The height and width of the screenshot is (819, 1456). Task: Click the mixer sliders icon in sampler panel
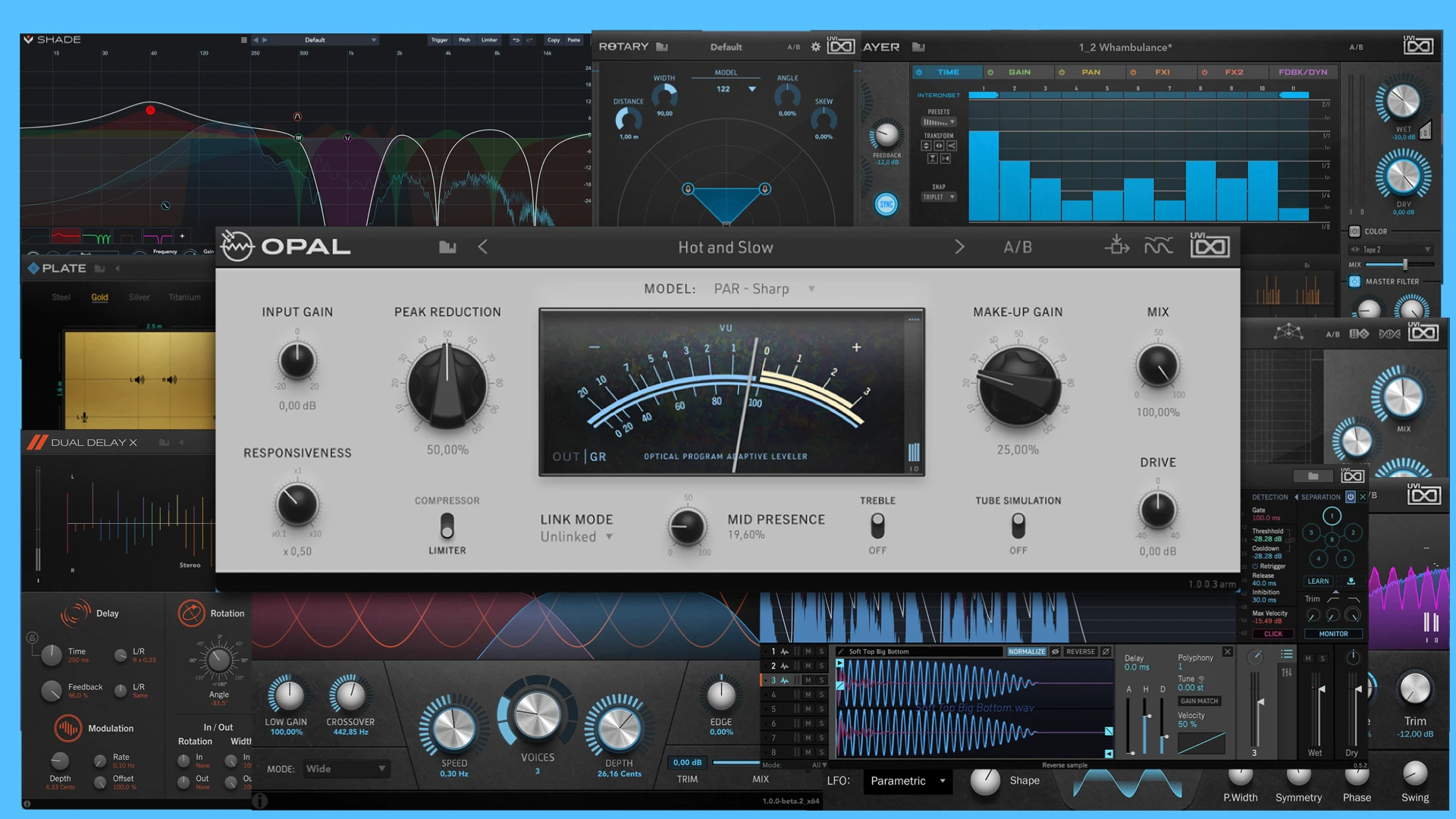coord(1287,673)
